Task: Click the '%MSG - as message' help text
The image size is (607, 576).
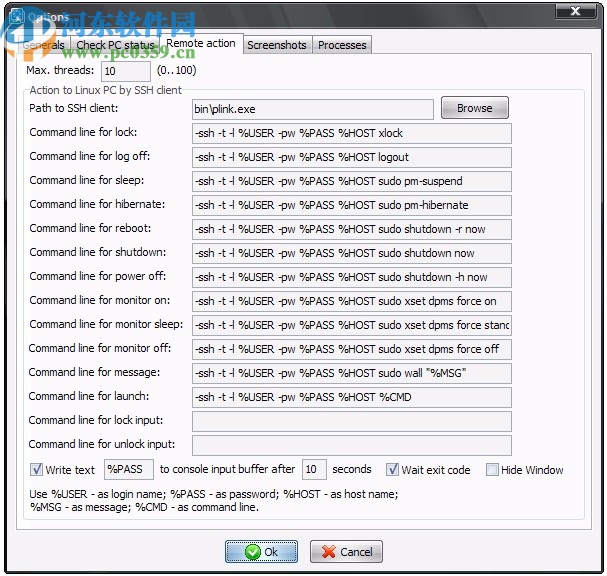Action: click(81, 507)
